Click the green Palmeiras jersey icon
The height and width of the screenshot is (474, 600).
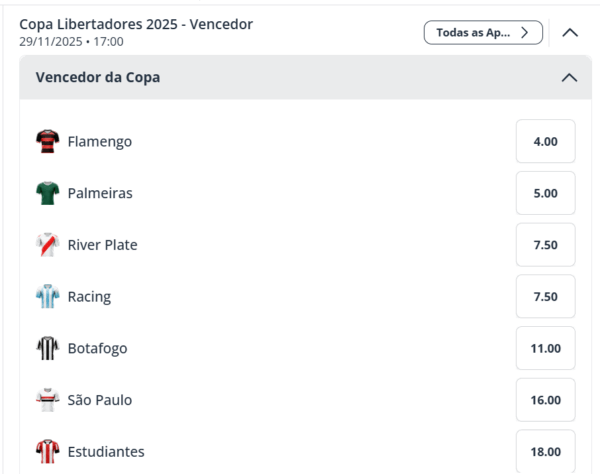47,193
